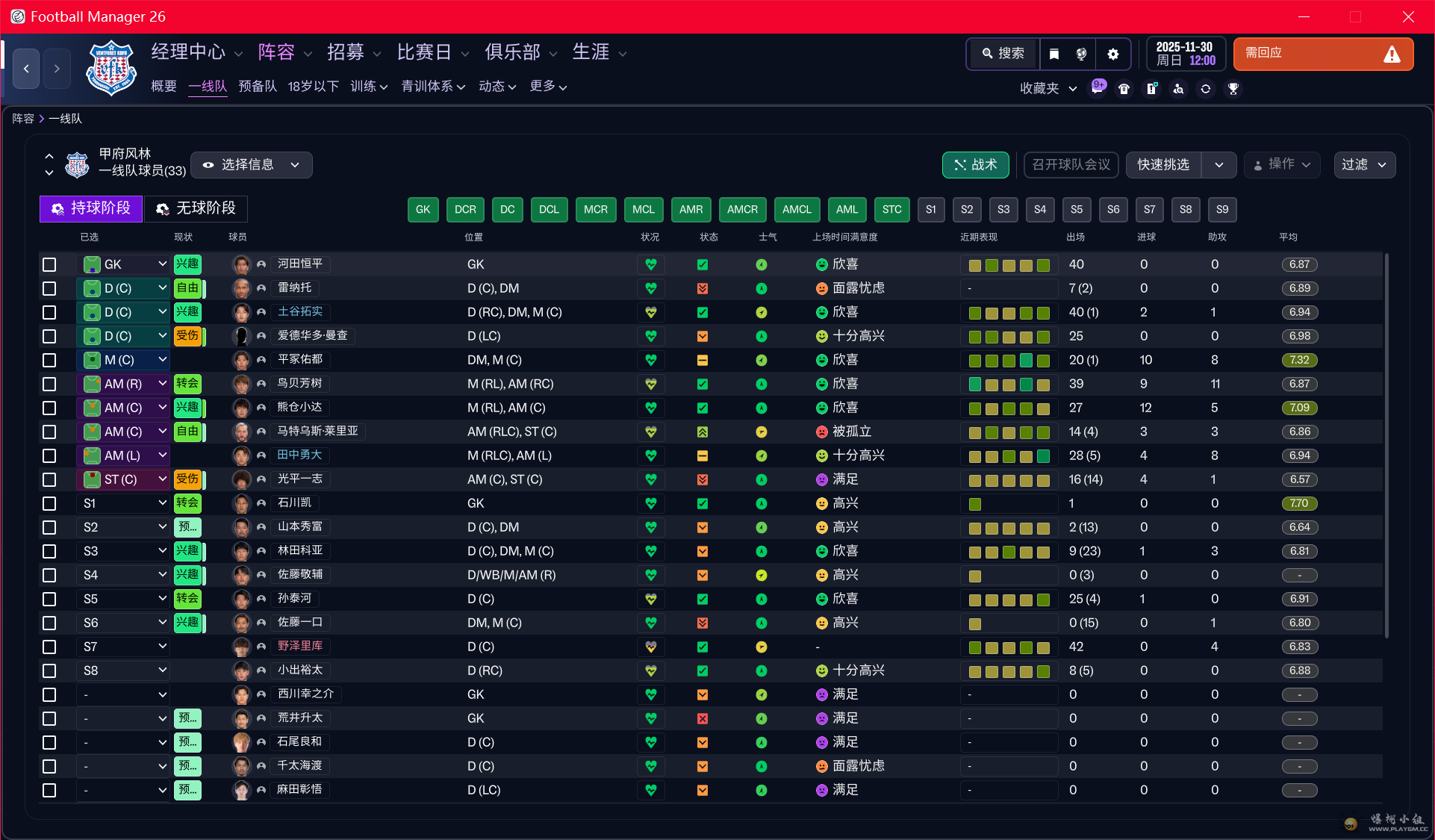1435x840 pixels.
Task: Click the world globe icon
Action: [1081, 54]
